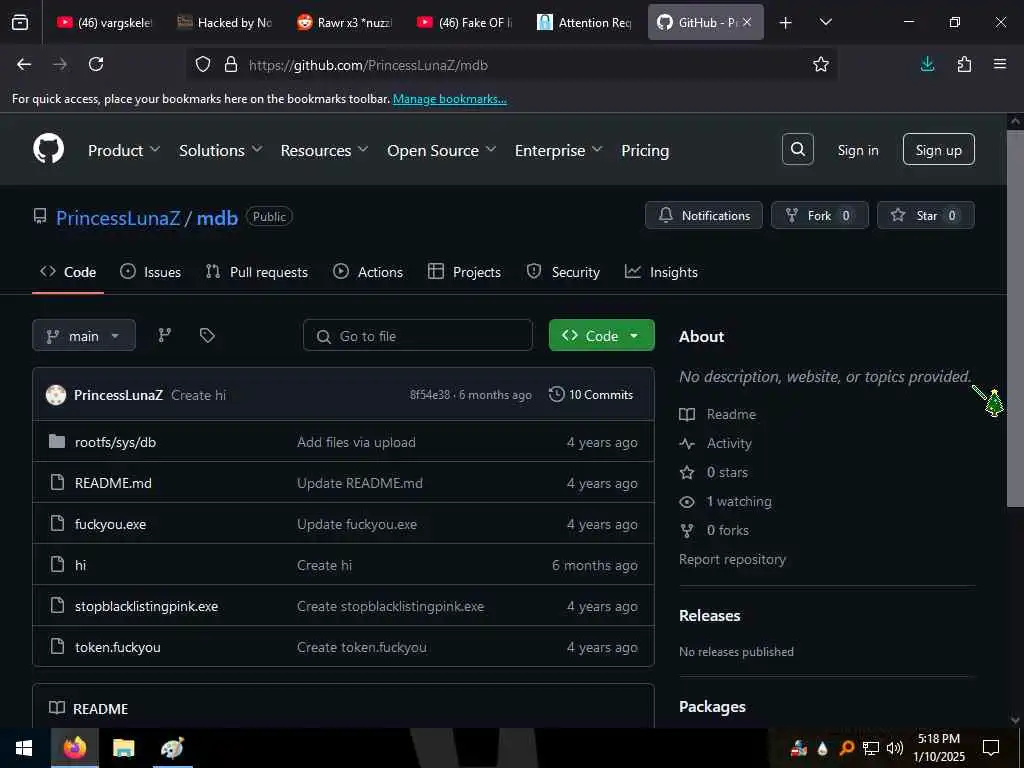Click the Go to file search field

(417, 335)
